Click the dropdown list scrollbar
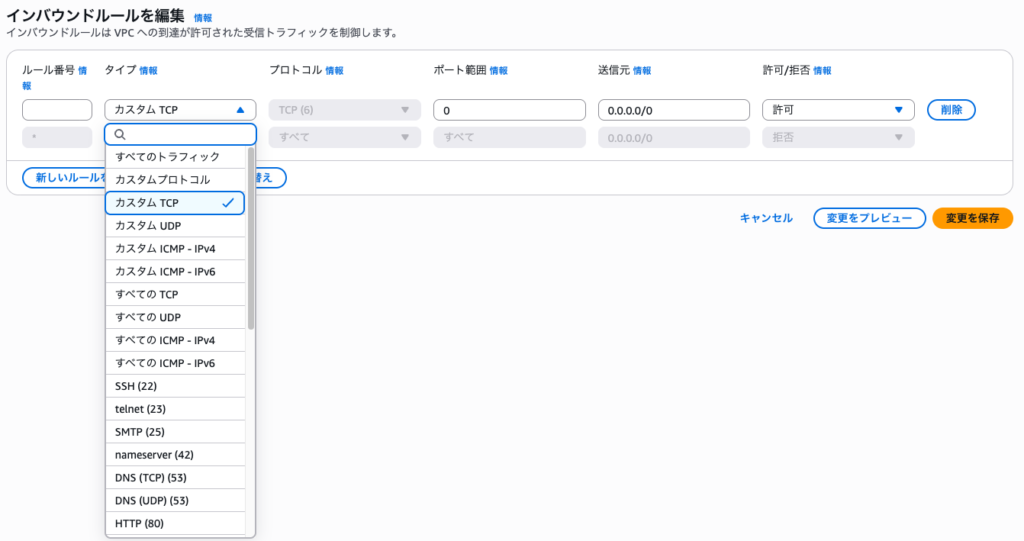The image size is (1024, 541). coord(251,240)
